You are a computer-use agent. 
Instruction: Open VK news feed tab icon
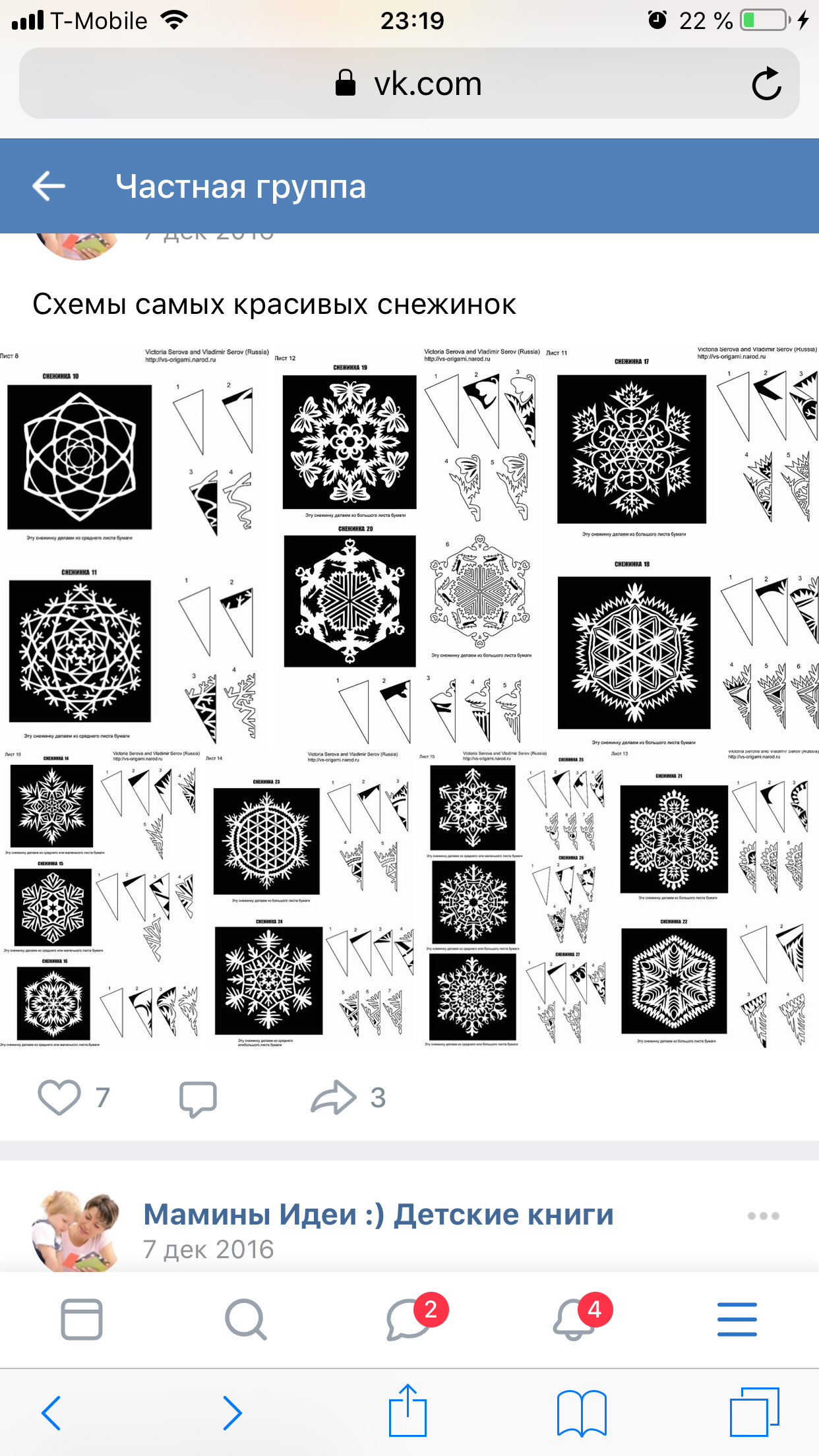click(82, 1319)
